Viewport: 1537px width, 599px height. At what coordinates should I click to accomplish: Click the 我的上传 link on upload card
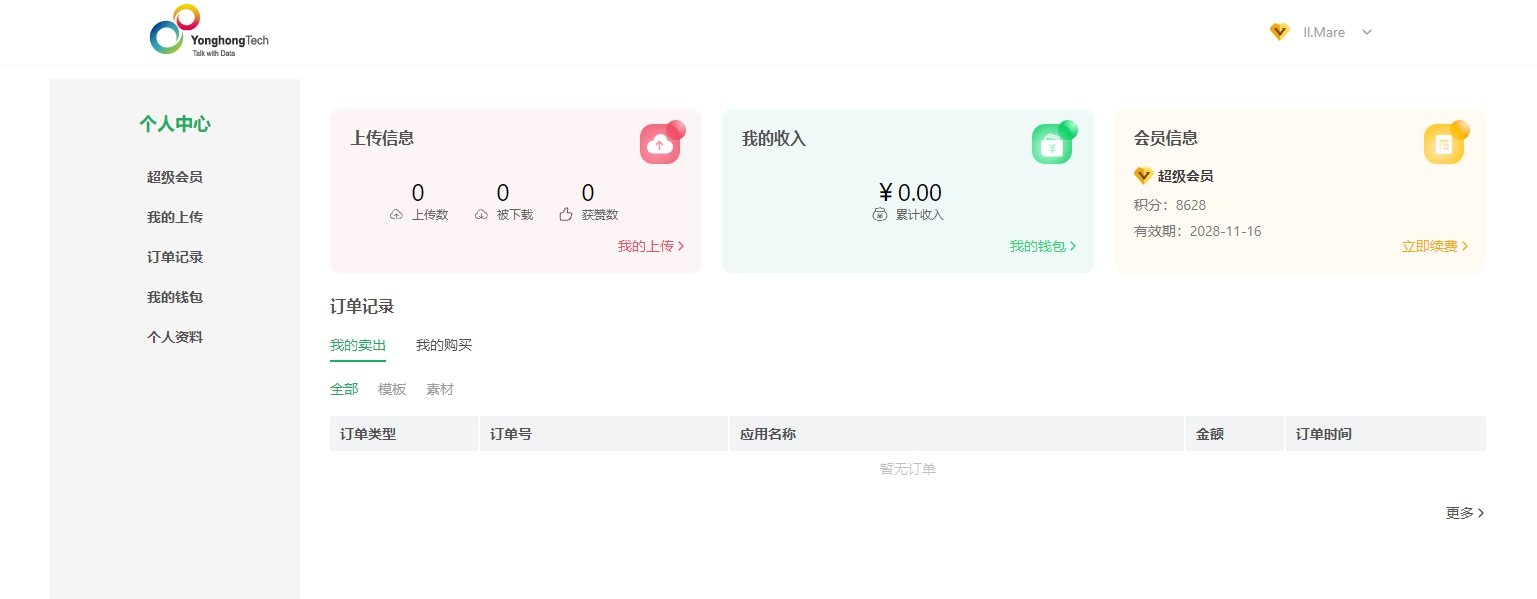tap(646, 246)
